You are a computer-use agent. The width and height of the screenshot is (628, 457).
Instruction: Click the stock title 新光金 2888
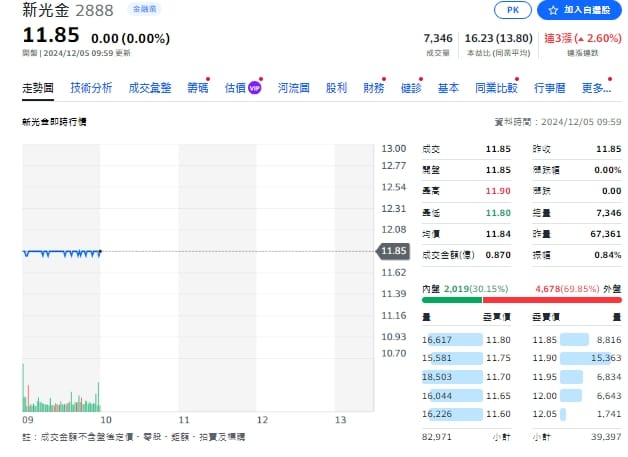[68, 10]
